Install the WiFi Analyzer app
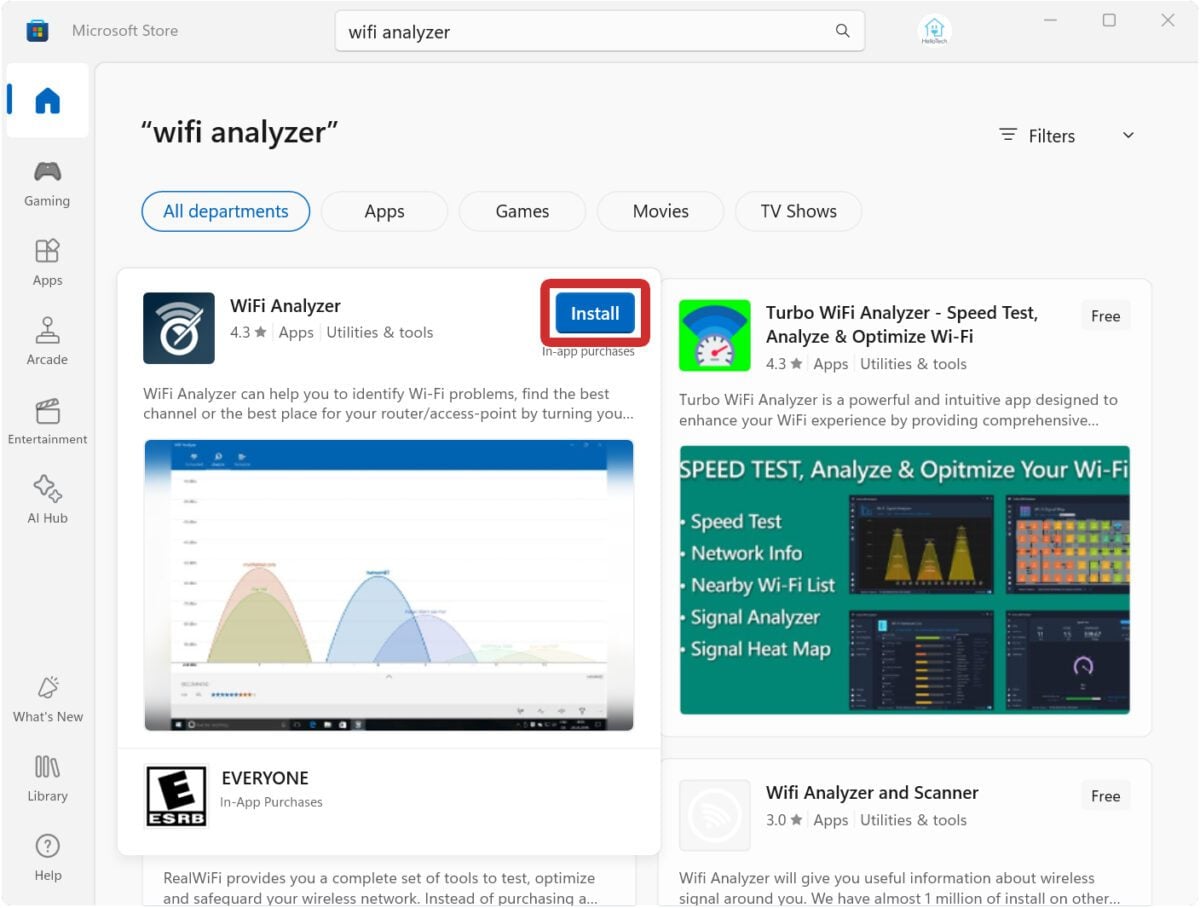The image size is (1200, 908). [594, 313]
